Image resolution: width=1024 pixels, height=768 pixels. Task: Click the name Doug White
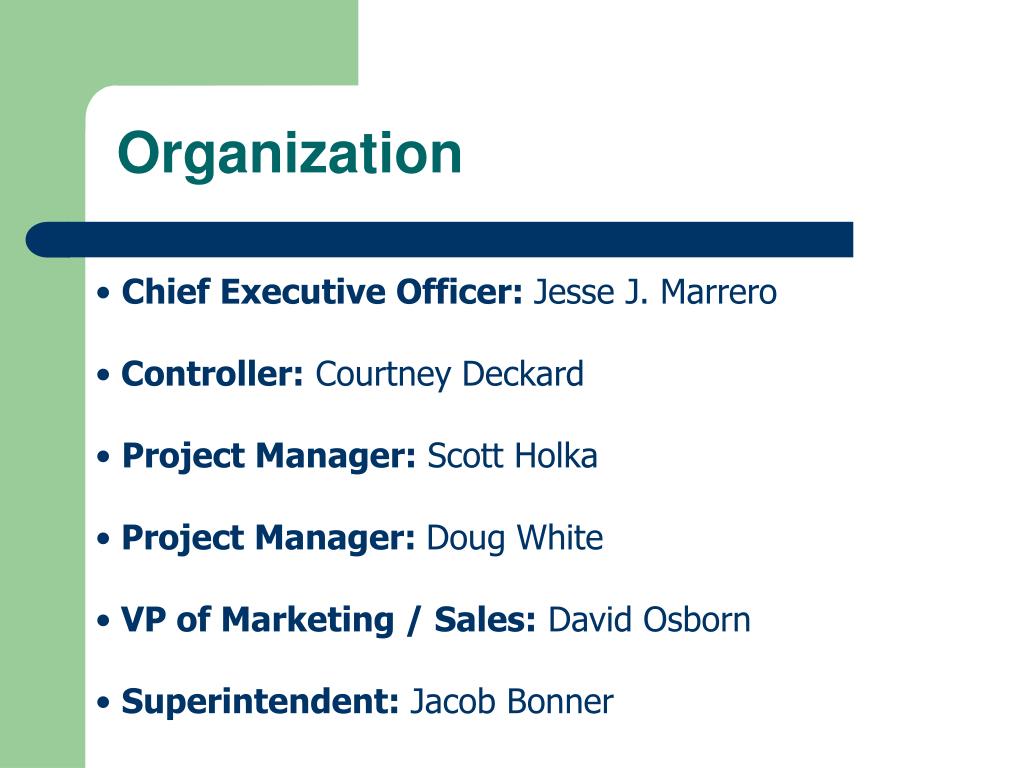[515, 539]
